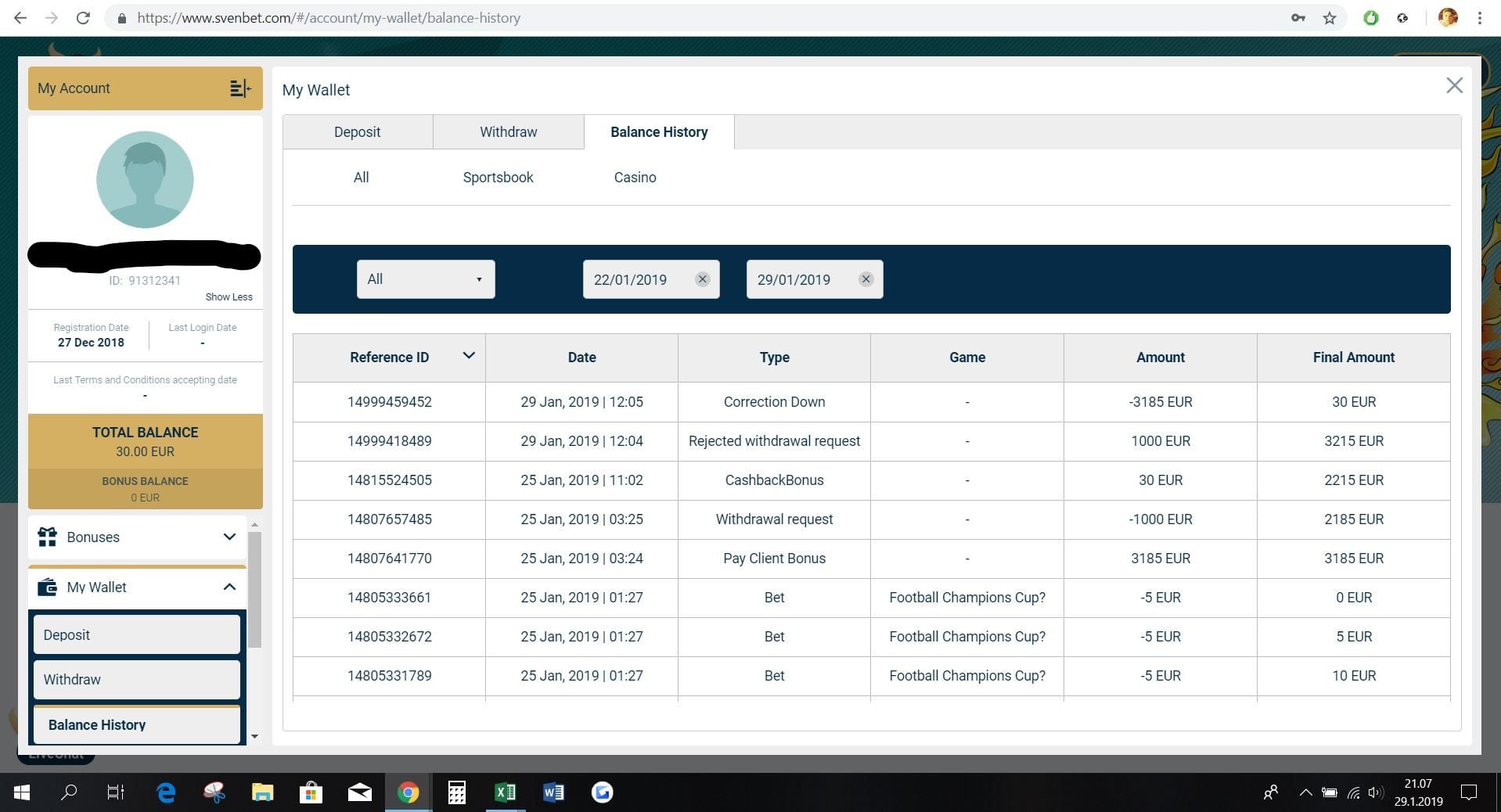
Task: Click the Bonuses gift icon
Action: pyautogui.click(x=47, y=537)
